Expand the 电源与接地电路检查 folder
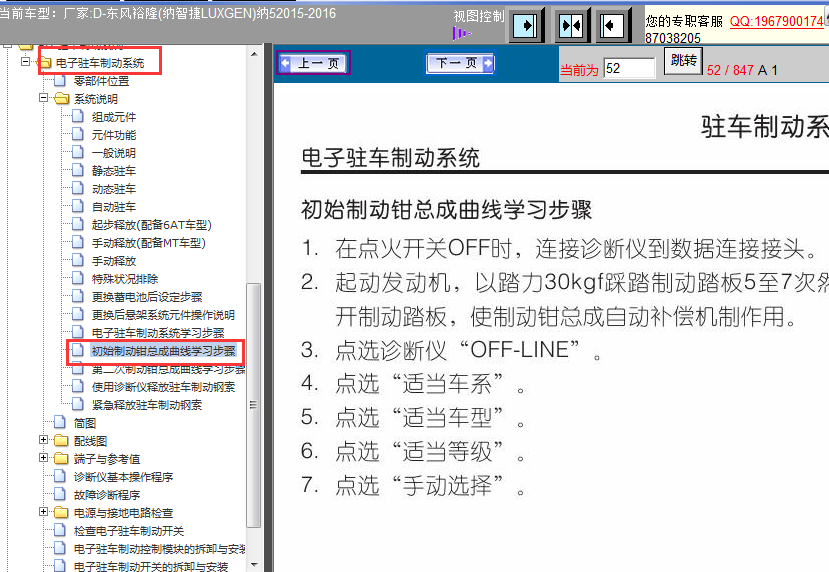Viewport: 829px width, 572px height. (x=43, y=512)
